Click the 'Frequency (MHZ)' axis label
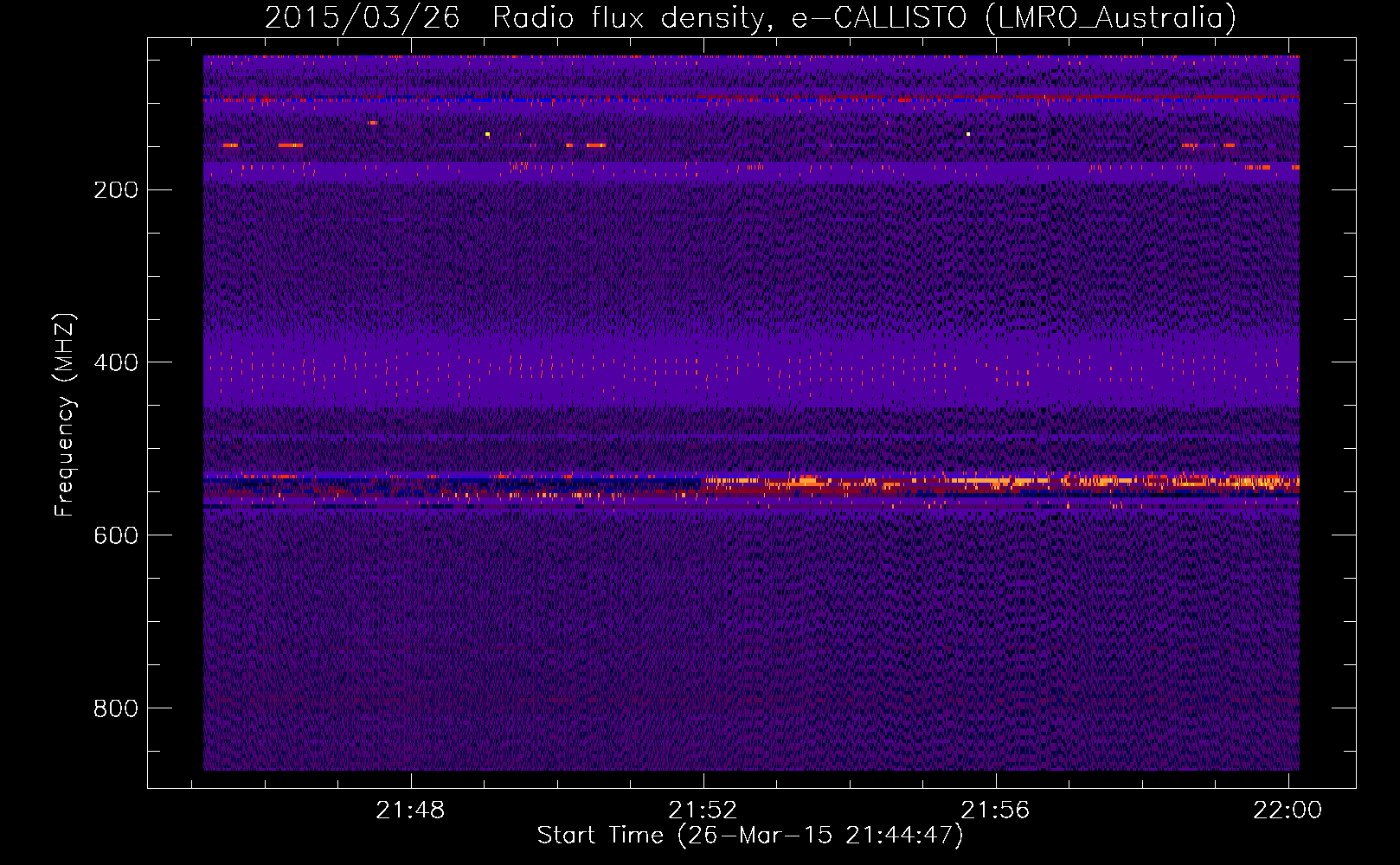Image resolution: width=1400 pixels, height=865 pixels. pos(65,415)
